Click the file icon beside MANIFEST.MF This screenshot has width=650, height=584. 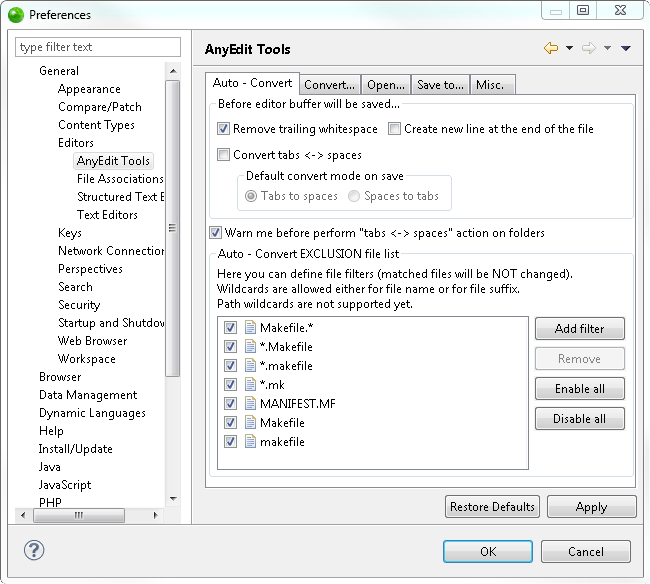[250, 403]
